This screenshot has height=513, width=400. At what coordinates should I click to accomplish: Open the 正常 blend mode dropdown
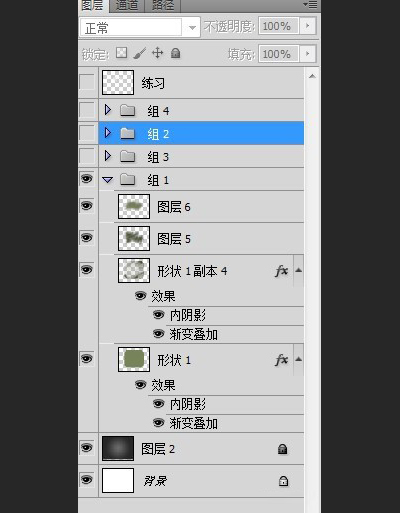point(192,28)
